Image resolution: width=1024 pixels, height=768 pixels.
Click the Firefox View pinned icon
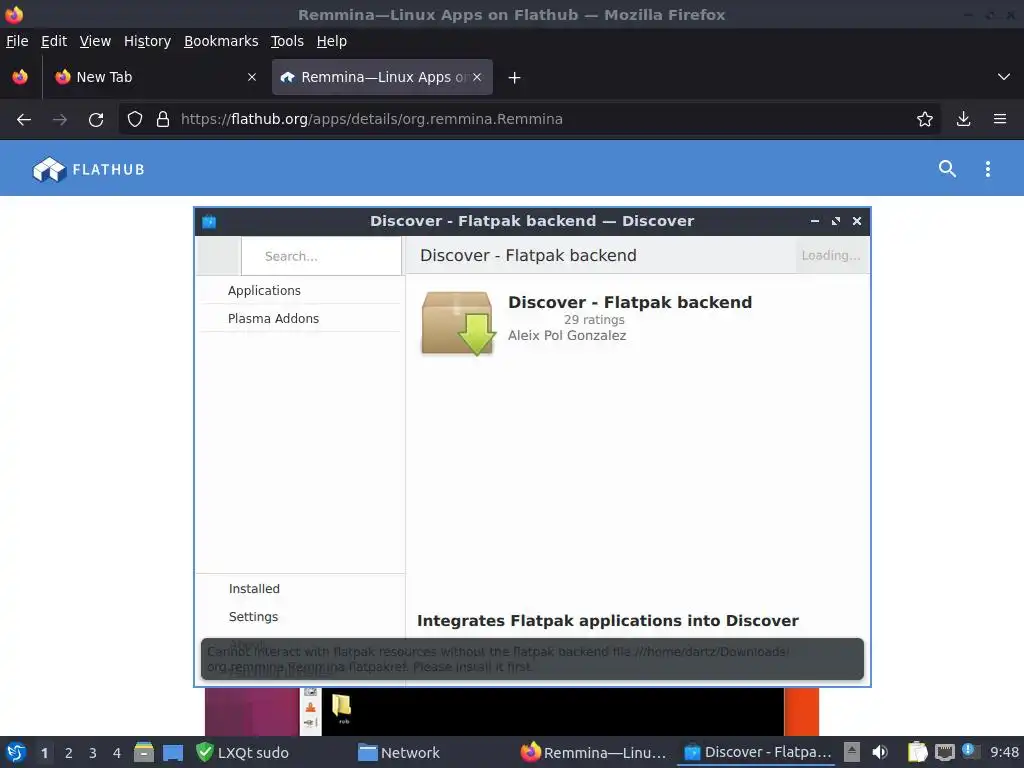pyautogui.click(x=20, y=77)
